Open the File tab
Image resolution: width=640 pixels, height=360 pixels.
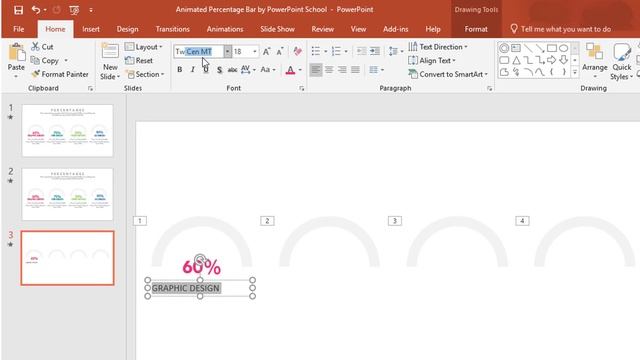pyautogui.click(x=18, y=29)
